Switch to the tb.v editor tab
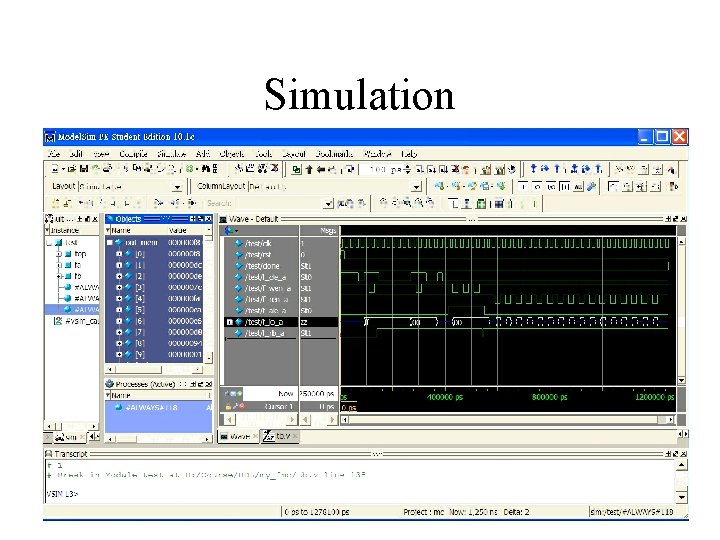720x540 pixels. coord(279,436)
